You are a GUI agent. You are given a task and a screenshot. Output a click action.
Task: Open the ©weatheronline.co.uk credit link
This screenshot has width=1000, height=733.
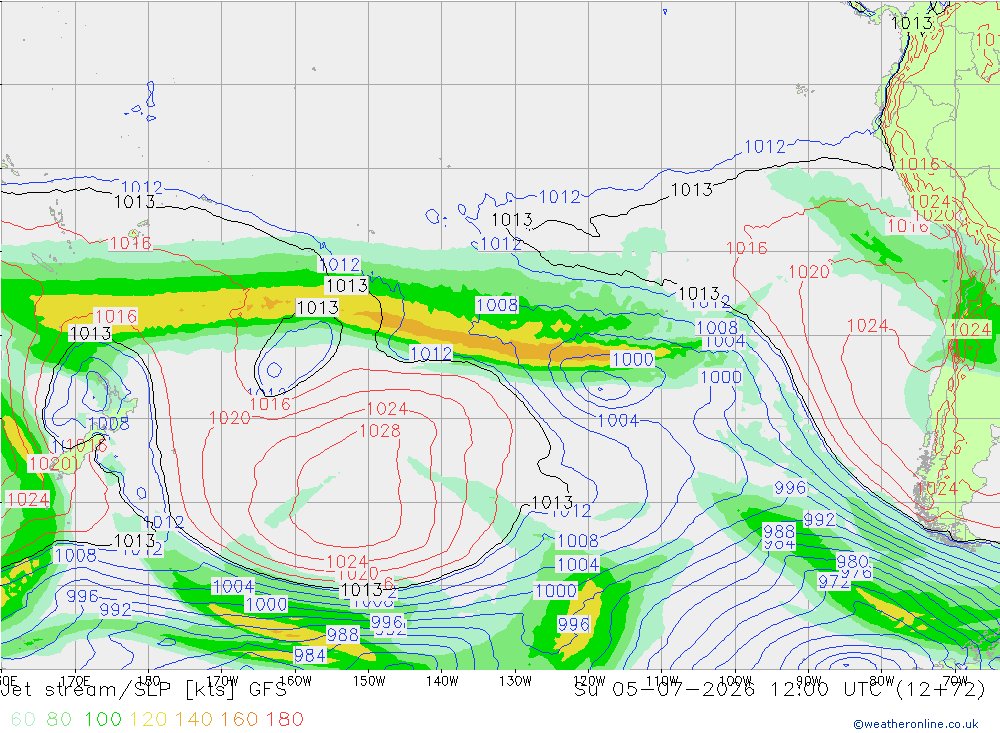[916, 724]
